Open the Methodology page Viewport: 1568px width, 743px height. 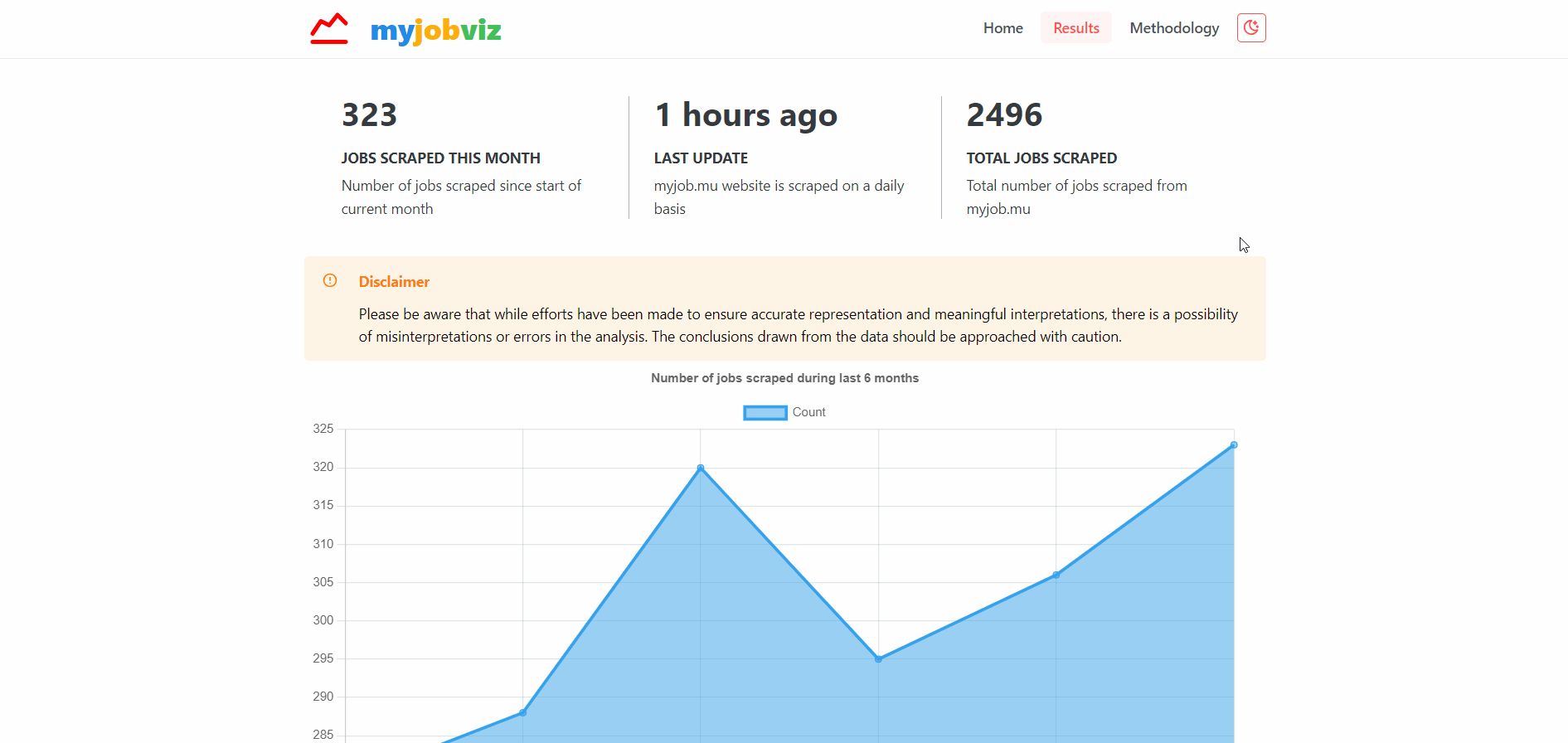click(1174, 28)
